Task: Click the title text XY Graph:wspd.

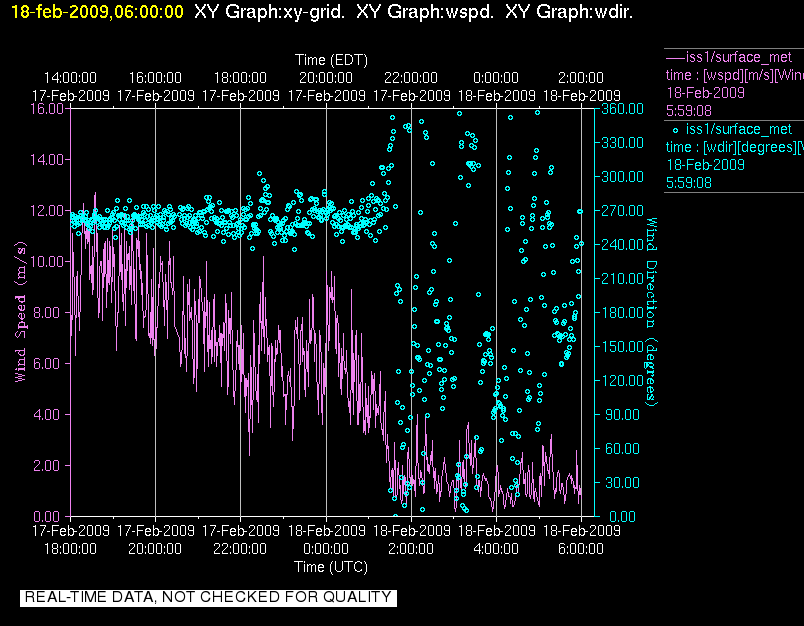Action: click(425, 12)
